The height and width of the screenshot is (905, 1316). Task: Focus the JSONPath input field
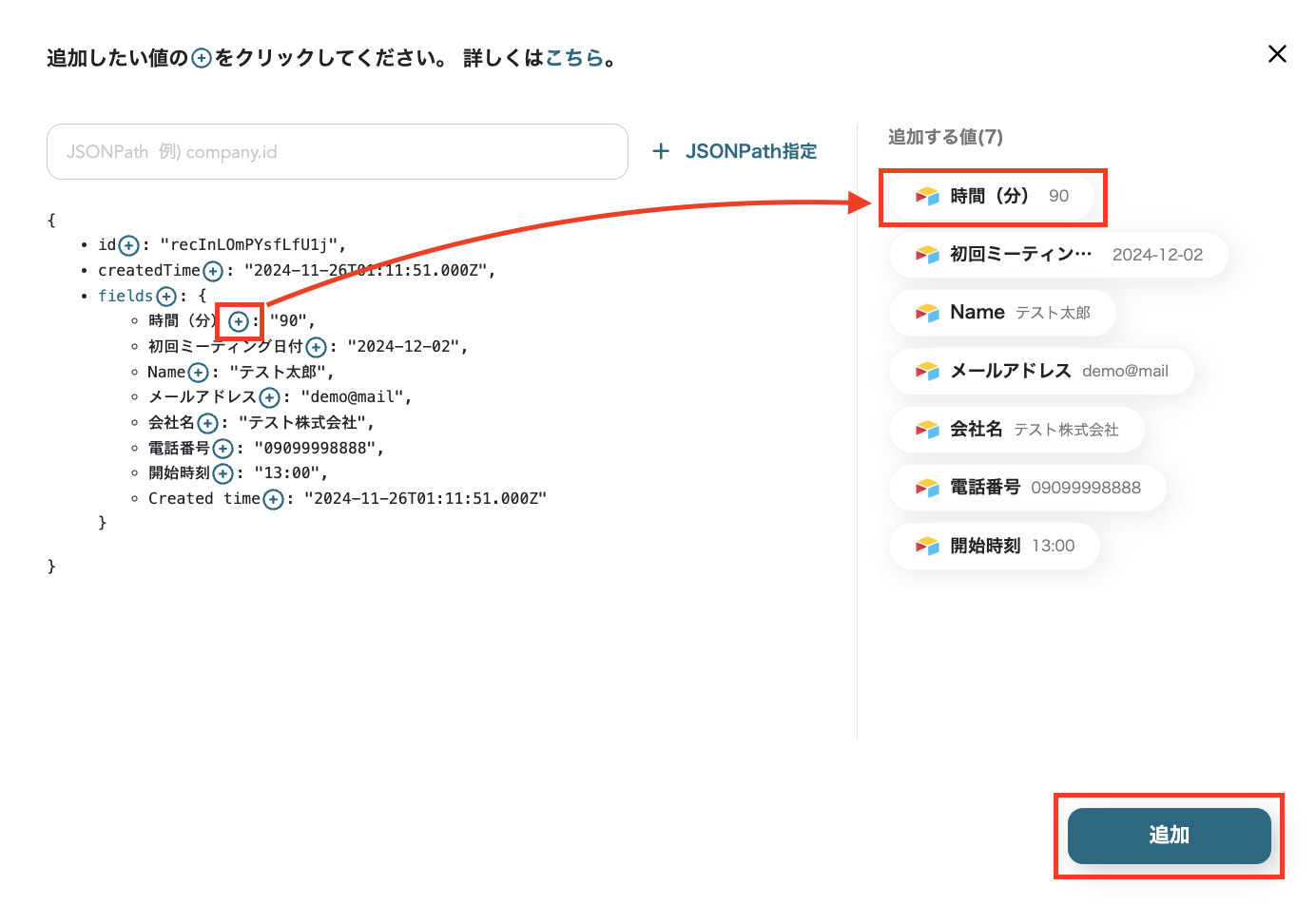338,151
